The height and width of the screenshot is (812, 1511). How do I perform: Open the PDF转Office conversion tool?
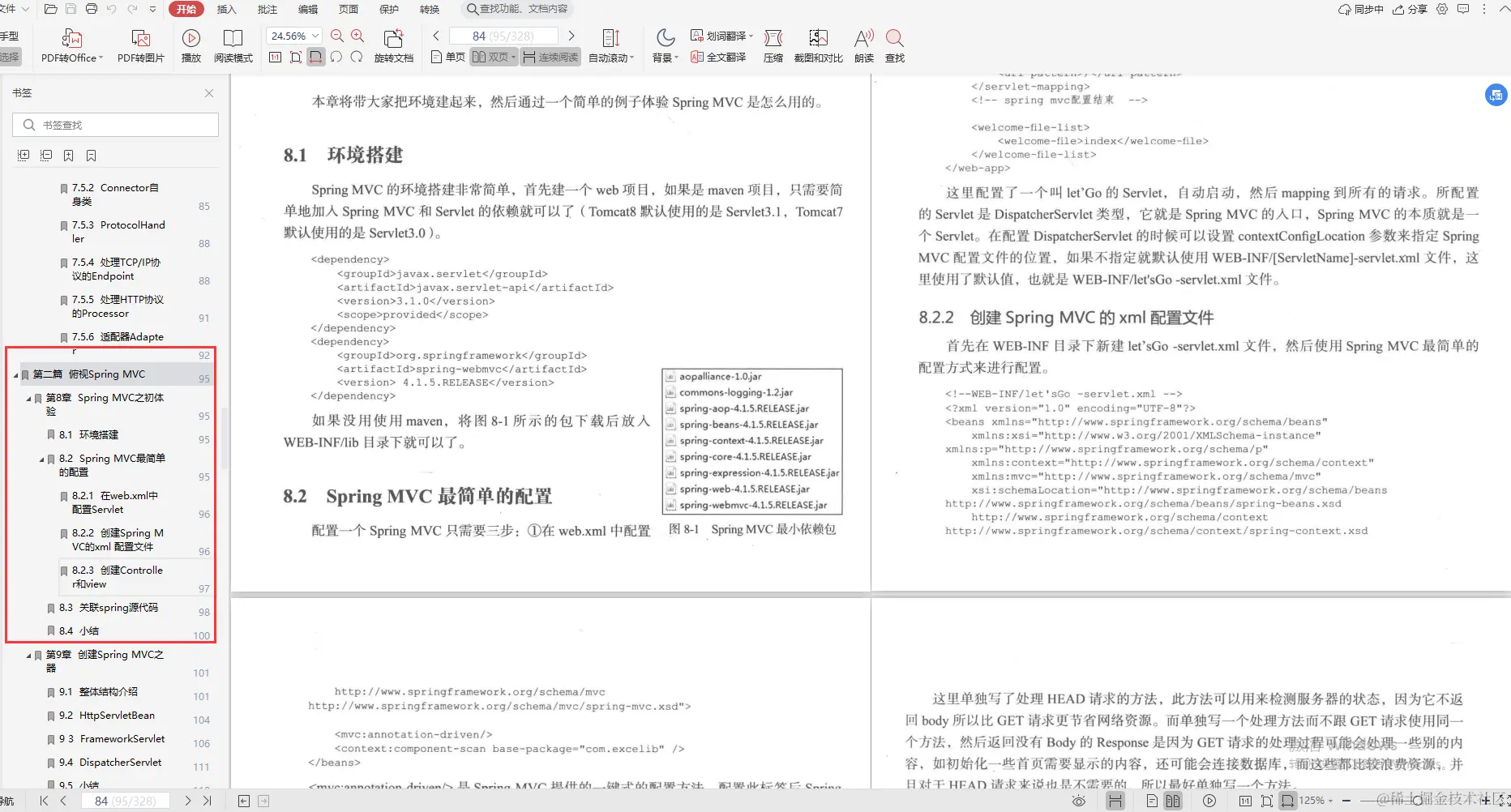coord(71,45)
